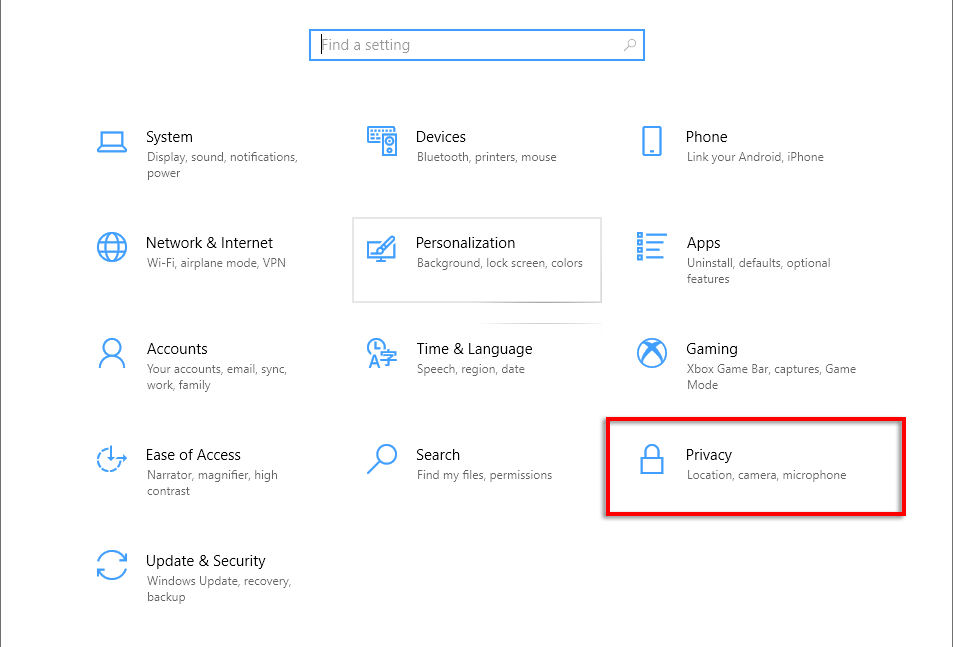The image size is (953, 647).
Task: Click the Apps list icon
Action: pyautogui.click(x=652, y=246)
